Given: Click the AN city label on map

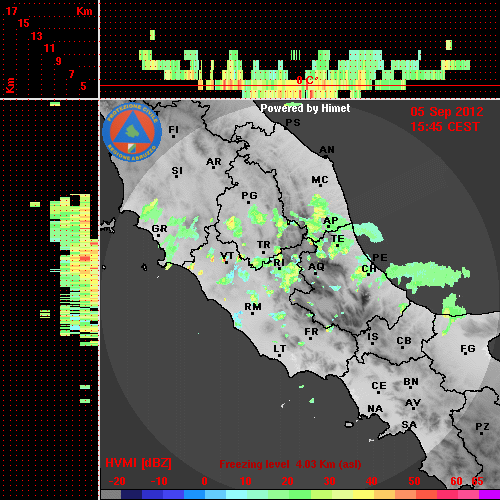Looking at the screenshot, I should (x=327, y=150).
